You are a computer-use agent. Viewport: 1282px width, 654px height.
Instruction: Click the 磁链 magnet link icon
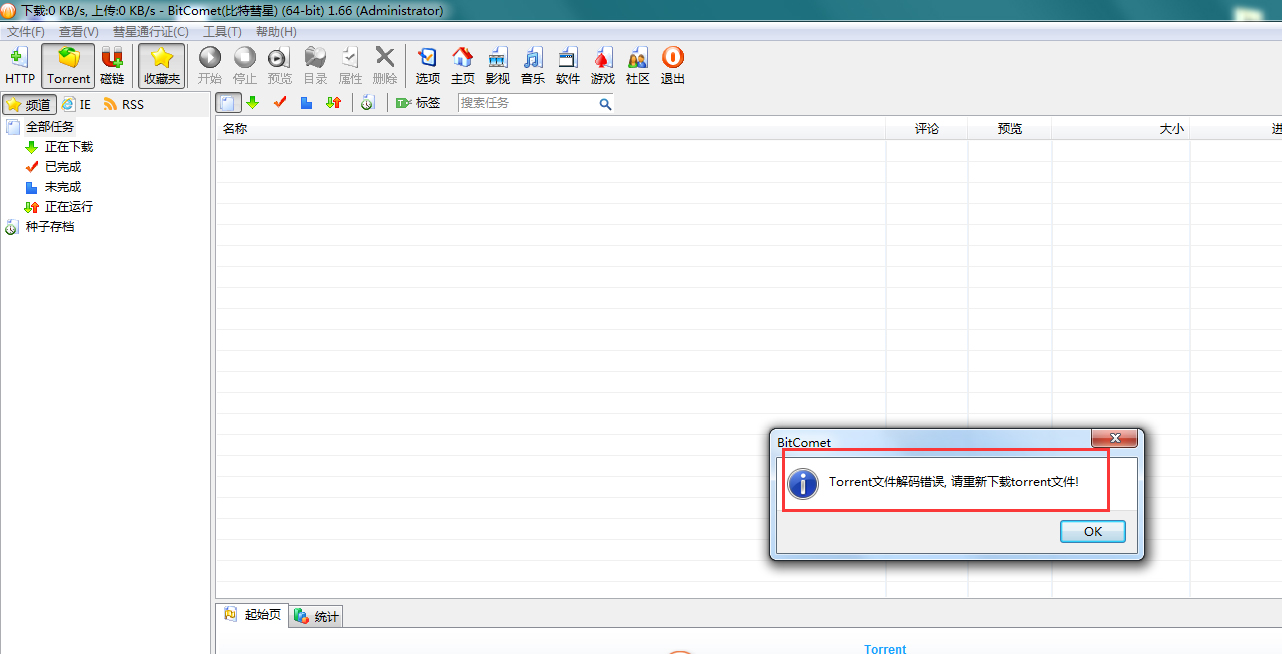(112, 65)
